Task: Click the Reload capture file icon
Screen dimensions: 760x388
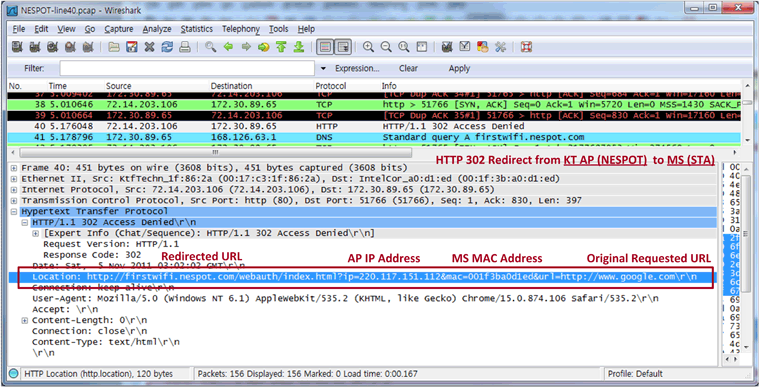Action: (167, 47)
